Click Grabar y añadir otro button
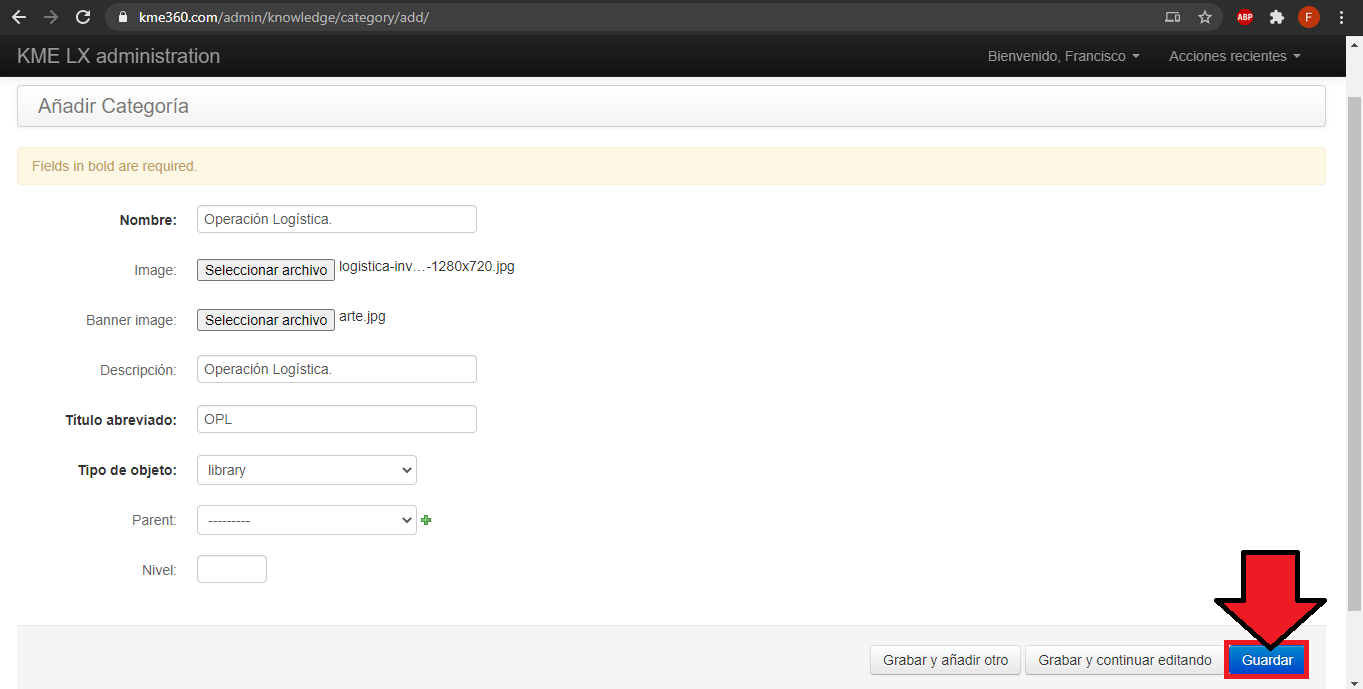This screenshot has width=1363, height=689. pyautogui.click(x=946, y=660)
